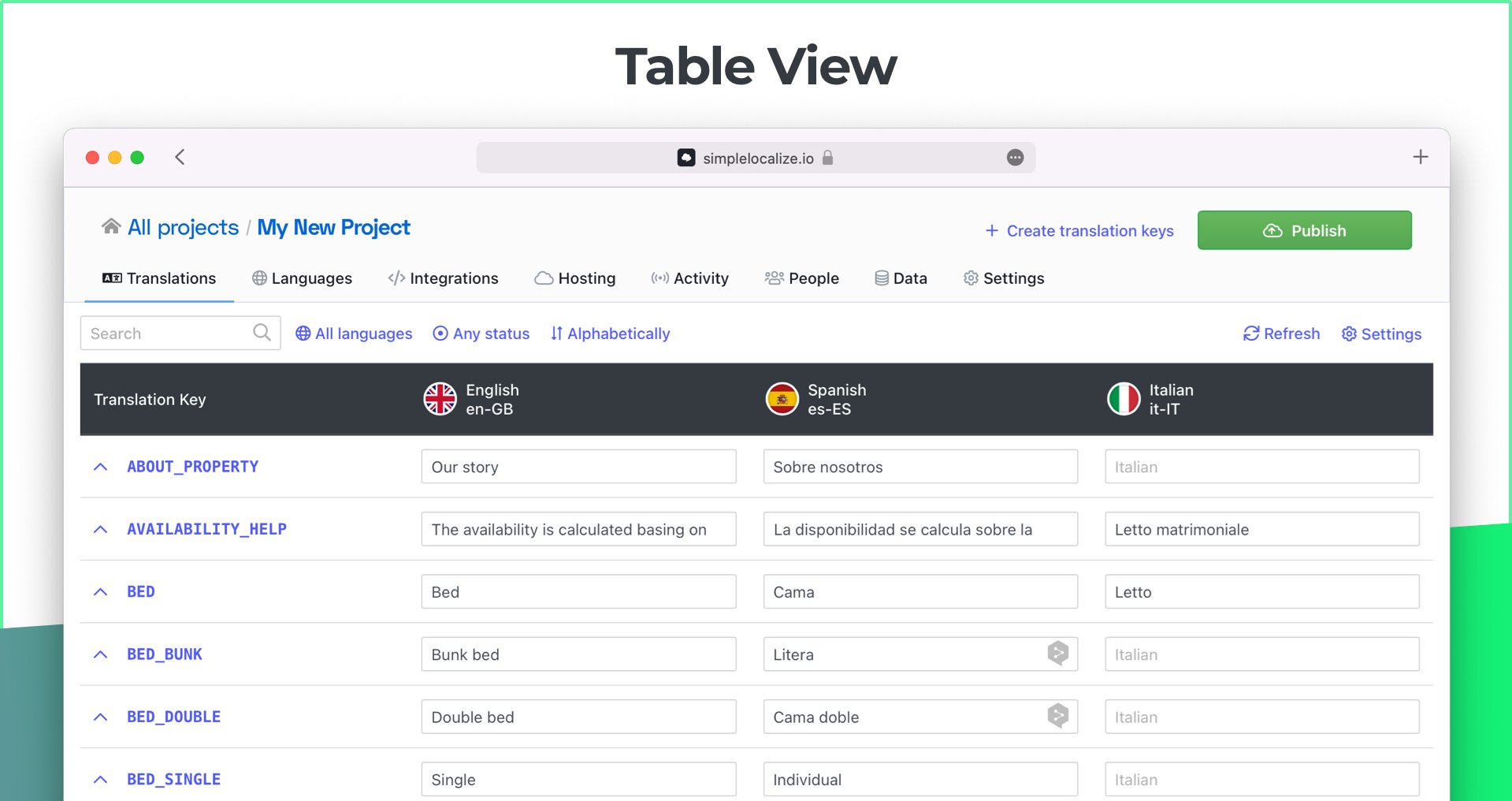Click the BED key name

141,591
